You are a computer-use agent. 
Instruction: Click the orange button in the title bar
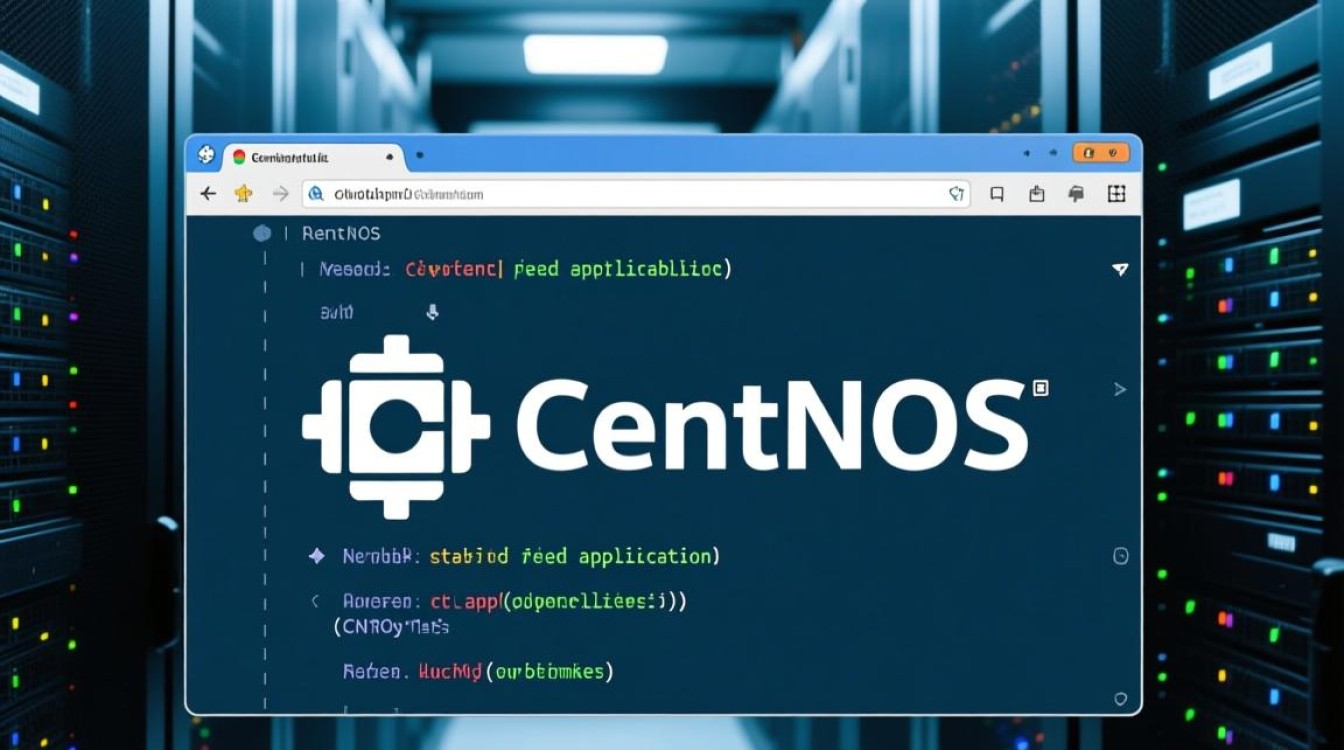click(x=1101, y=153)
